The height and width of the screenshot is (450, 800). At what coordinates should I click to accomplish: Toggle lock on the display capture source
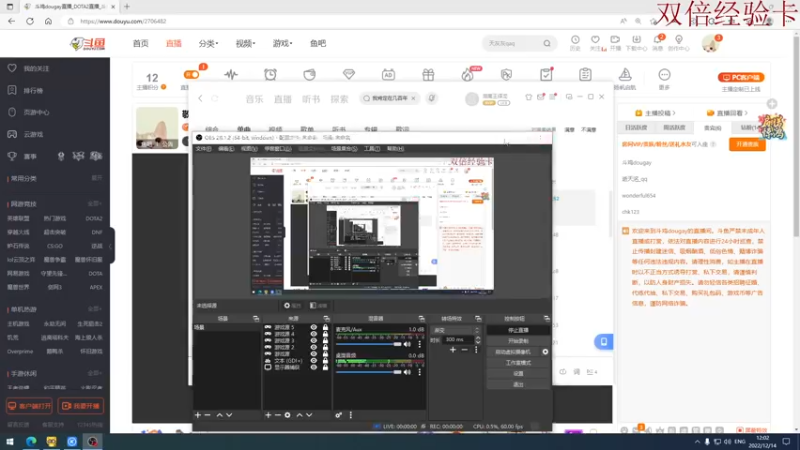[x=325, y=367]
